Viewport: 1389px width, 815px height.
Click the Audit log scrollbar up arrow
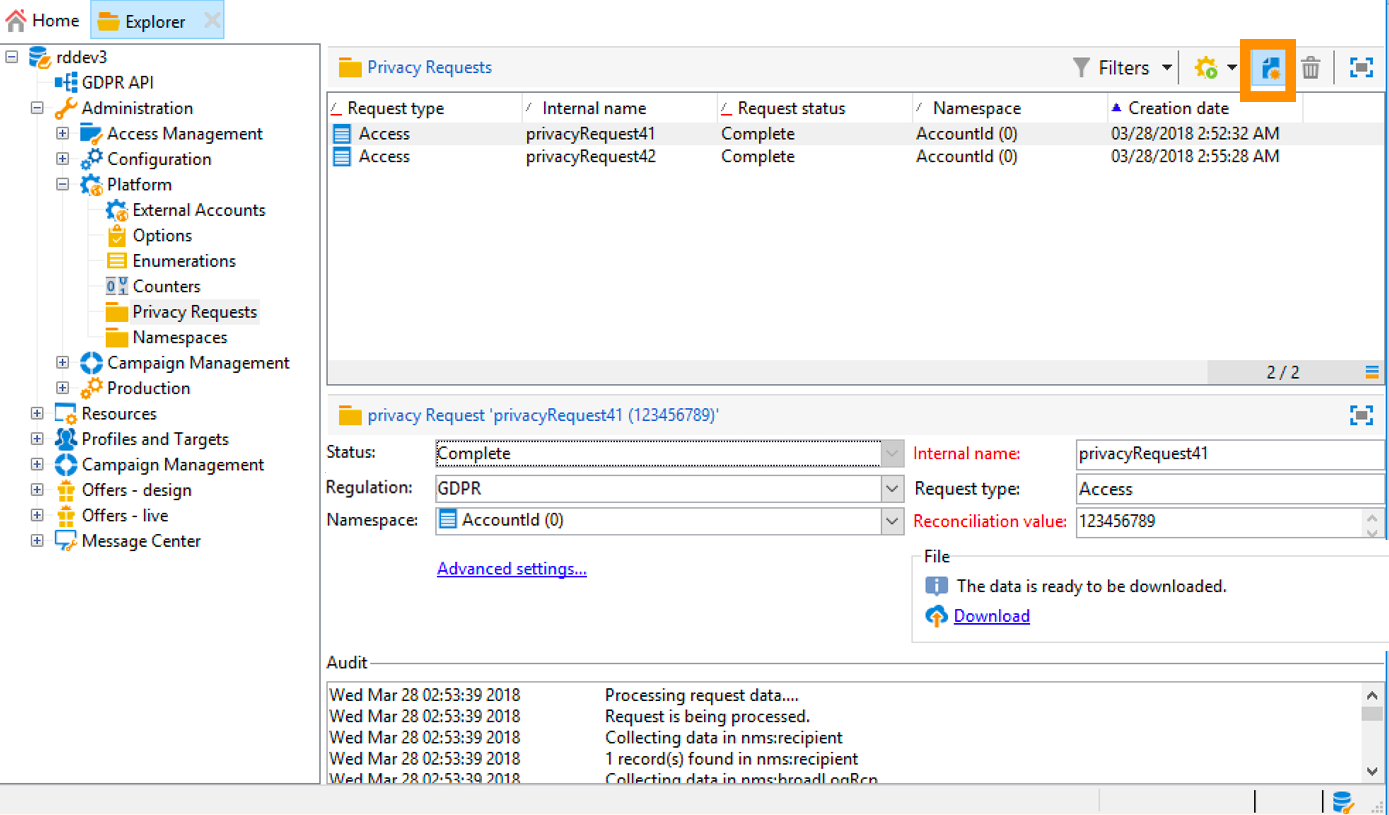(x=1373, y=694)
